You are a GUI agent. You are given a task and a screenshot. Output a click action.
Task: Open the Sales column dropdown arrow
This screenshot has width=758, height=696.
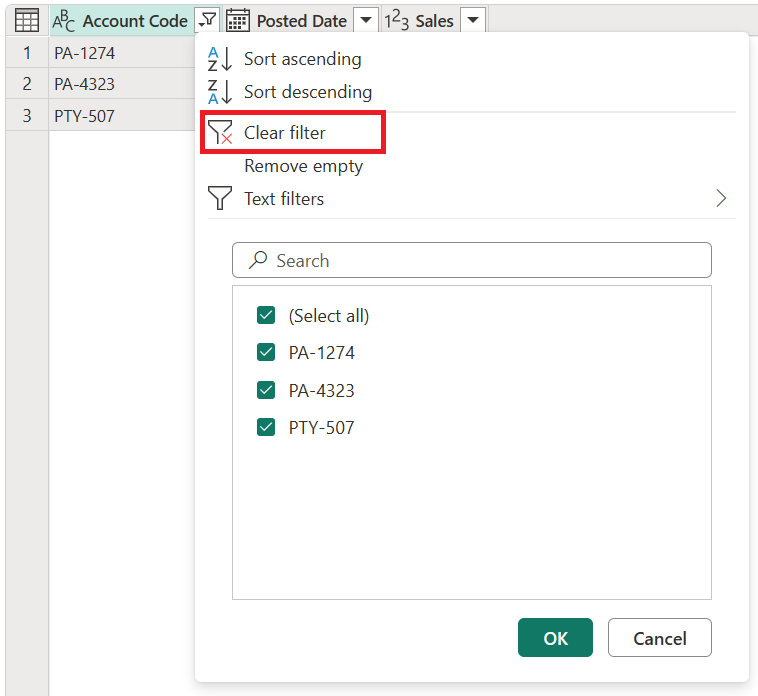tap(473, 20)
